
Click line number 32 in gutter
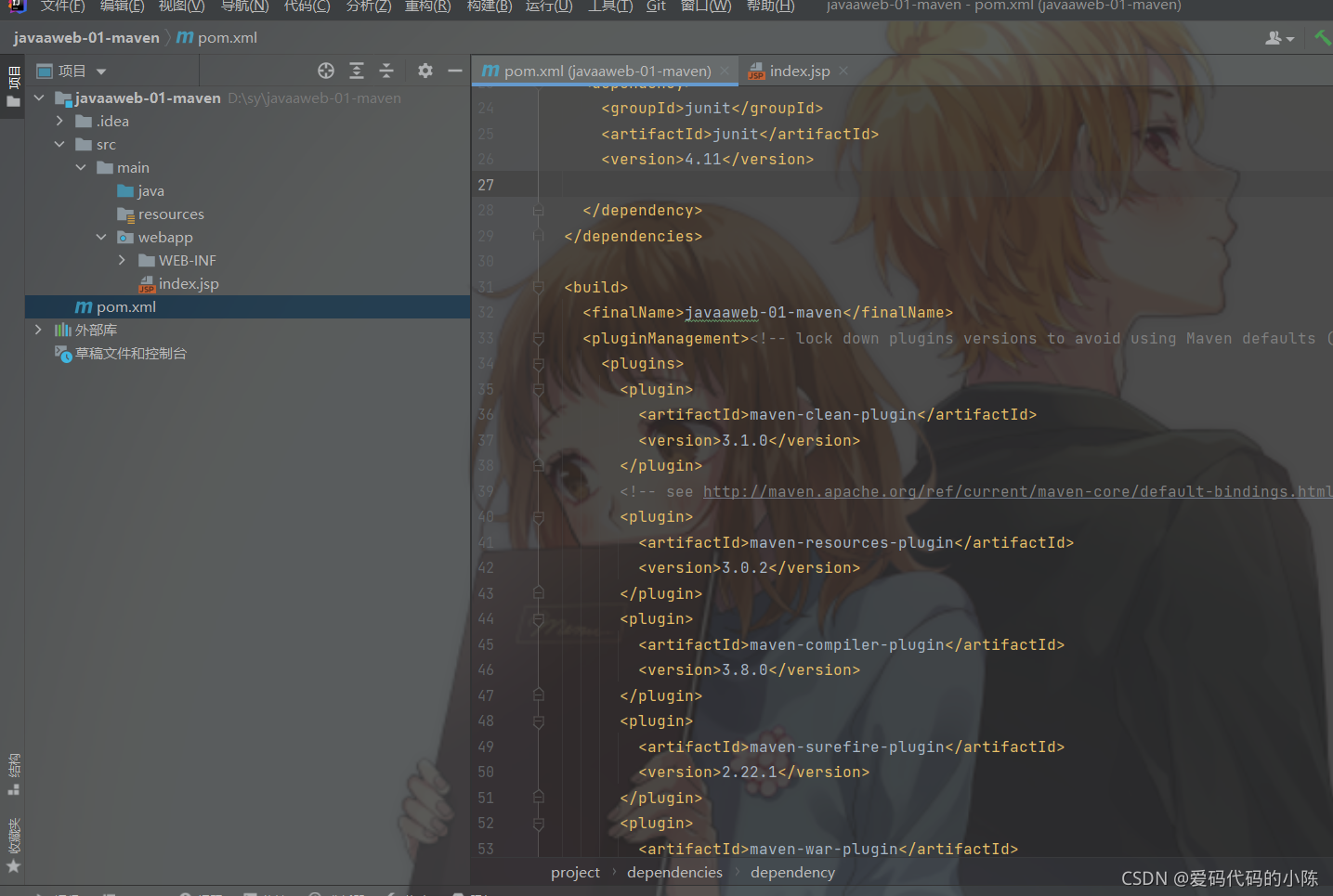point(486,313)
